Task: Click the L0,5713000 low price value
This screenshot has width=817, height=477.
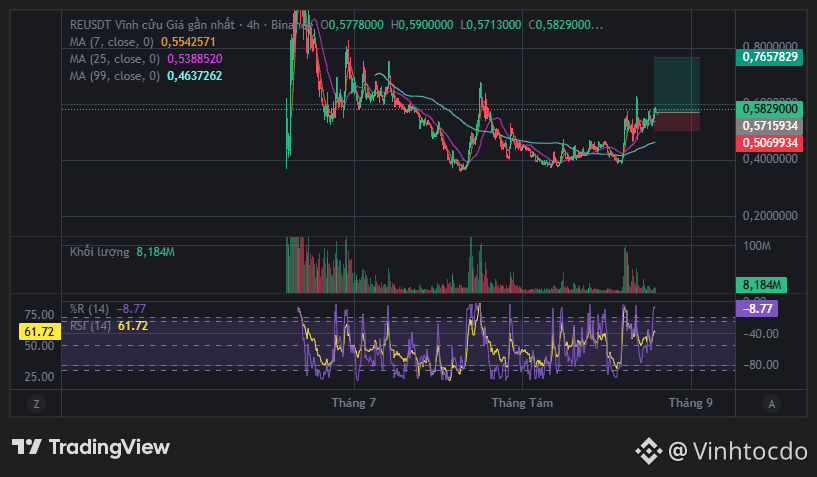Action: 491,25
